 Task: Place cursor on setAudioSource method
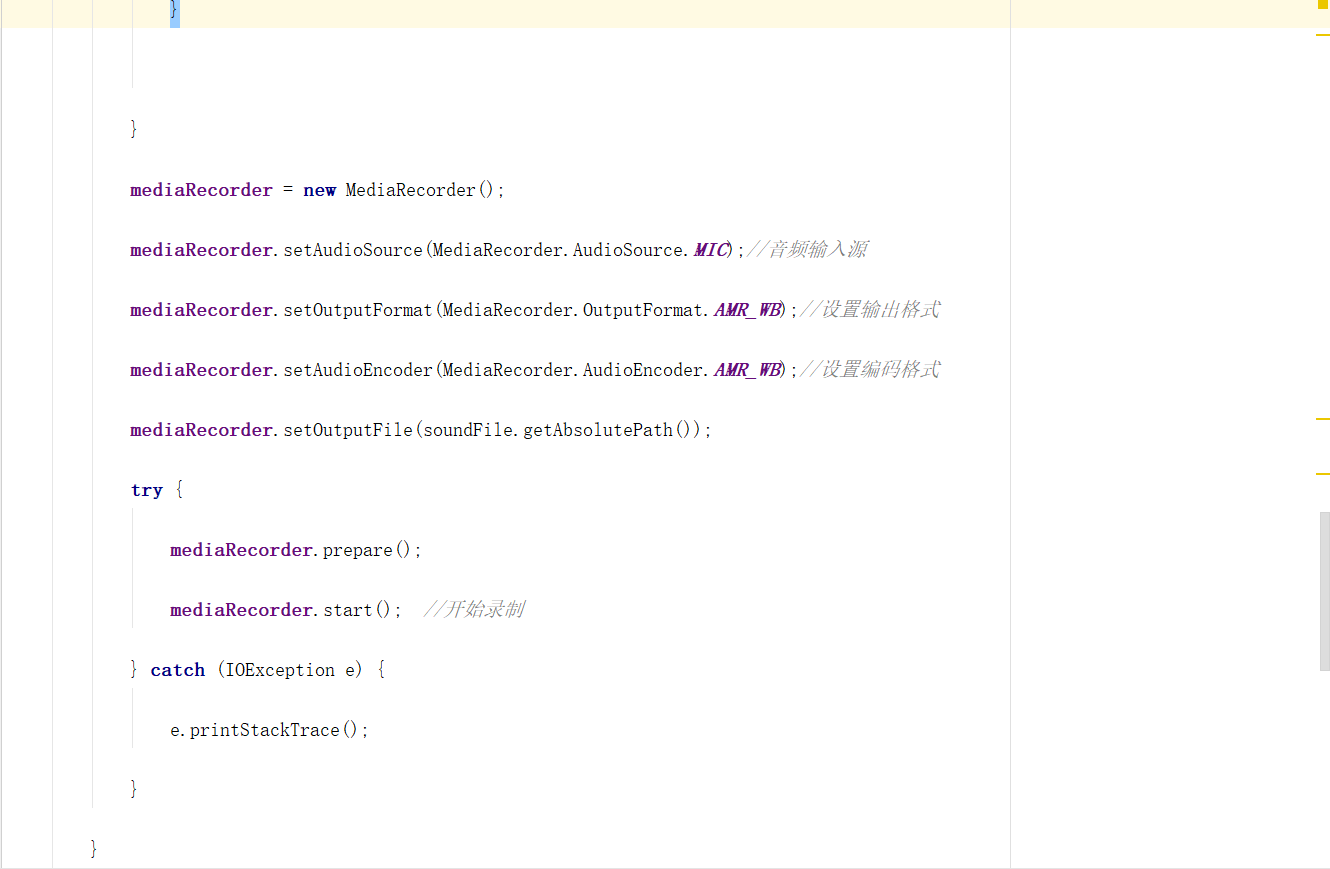[x=353, y=250]
